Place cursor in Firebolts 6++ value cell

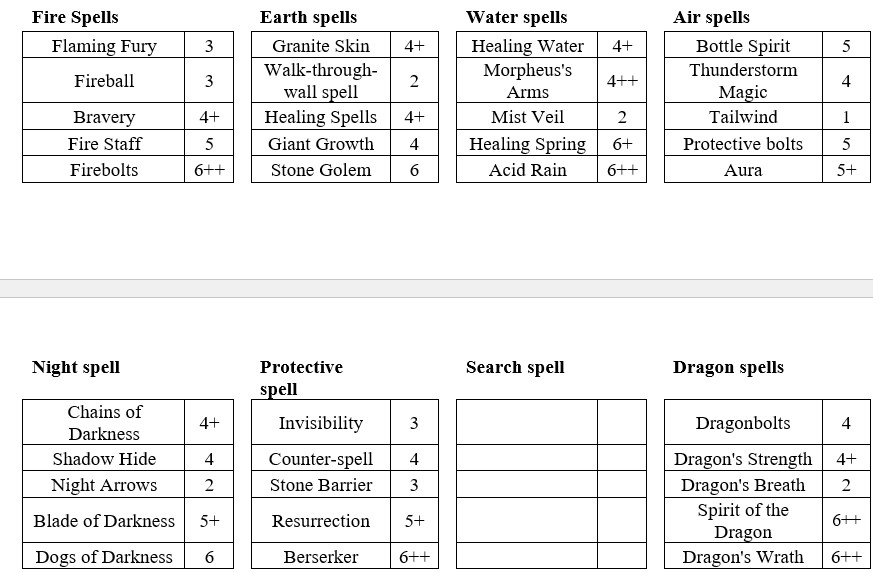209,170
